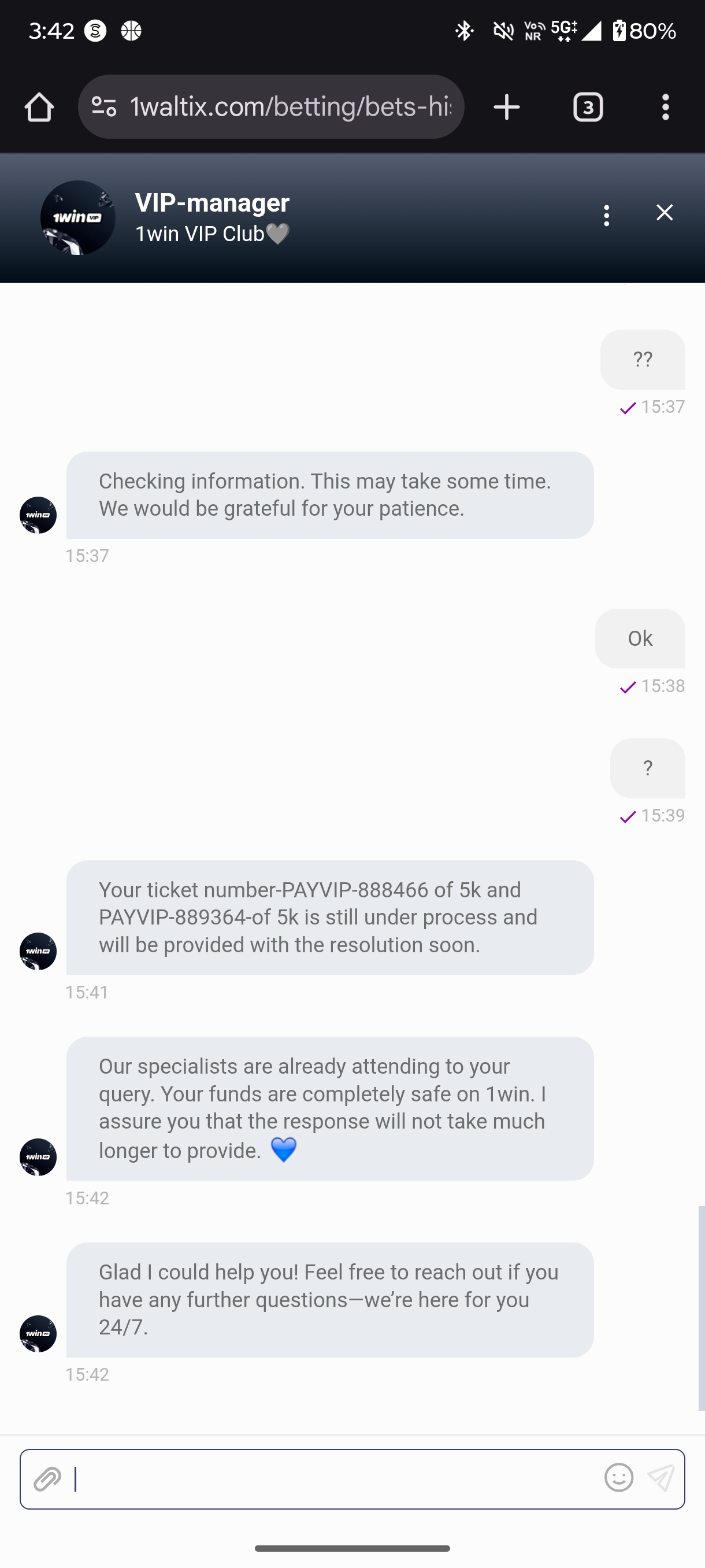Tap the 1win VIP profile avatar
The image size is (705, 1568).
[x=78, y=218]
